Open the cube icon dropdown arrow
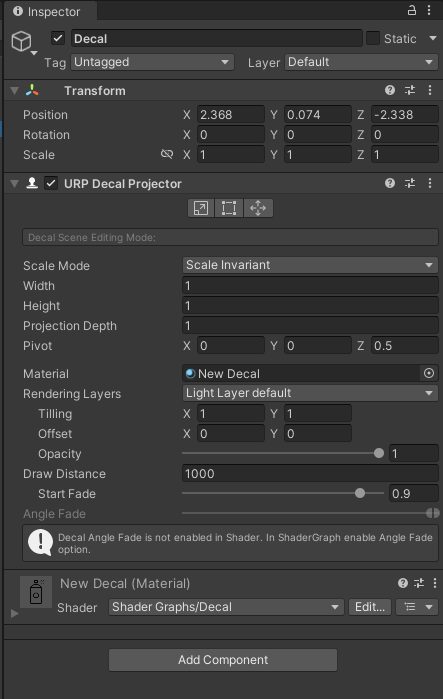This screenshot has height=699, width=443. pos(34,53)
